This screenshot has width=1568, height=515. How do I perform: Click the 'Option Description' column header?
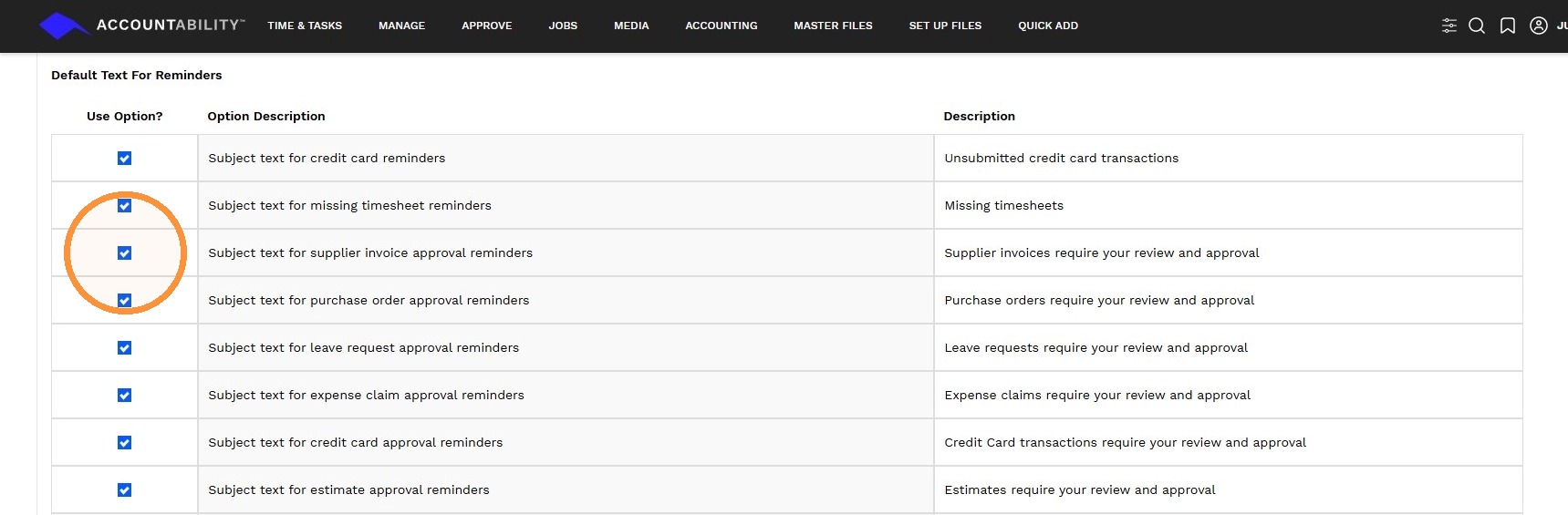[266, 117]
